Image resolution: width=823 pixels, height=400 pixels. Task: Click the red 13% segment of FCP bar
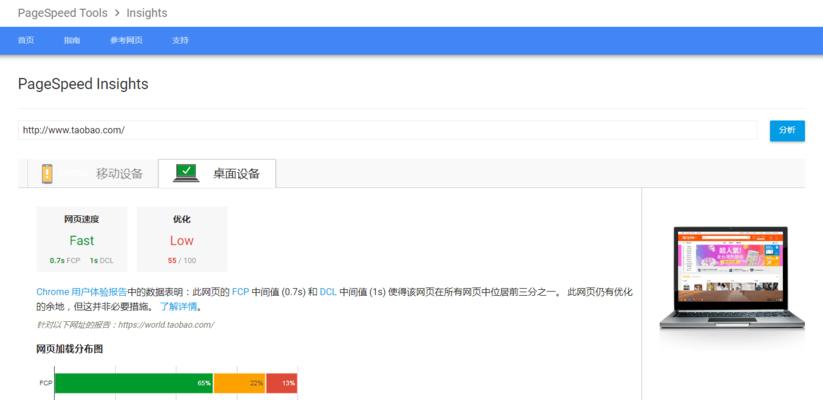281,383
